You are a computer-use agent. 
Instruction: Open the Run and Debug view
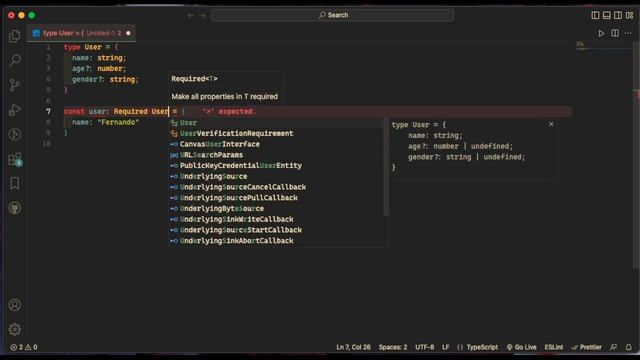pos(15,110)
